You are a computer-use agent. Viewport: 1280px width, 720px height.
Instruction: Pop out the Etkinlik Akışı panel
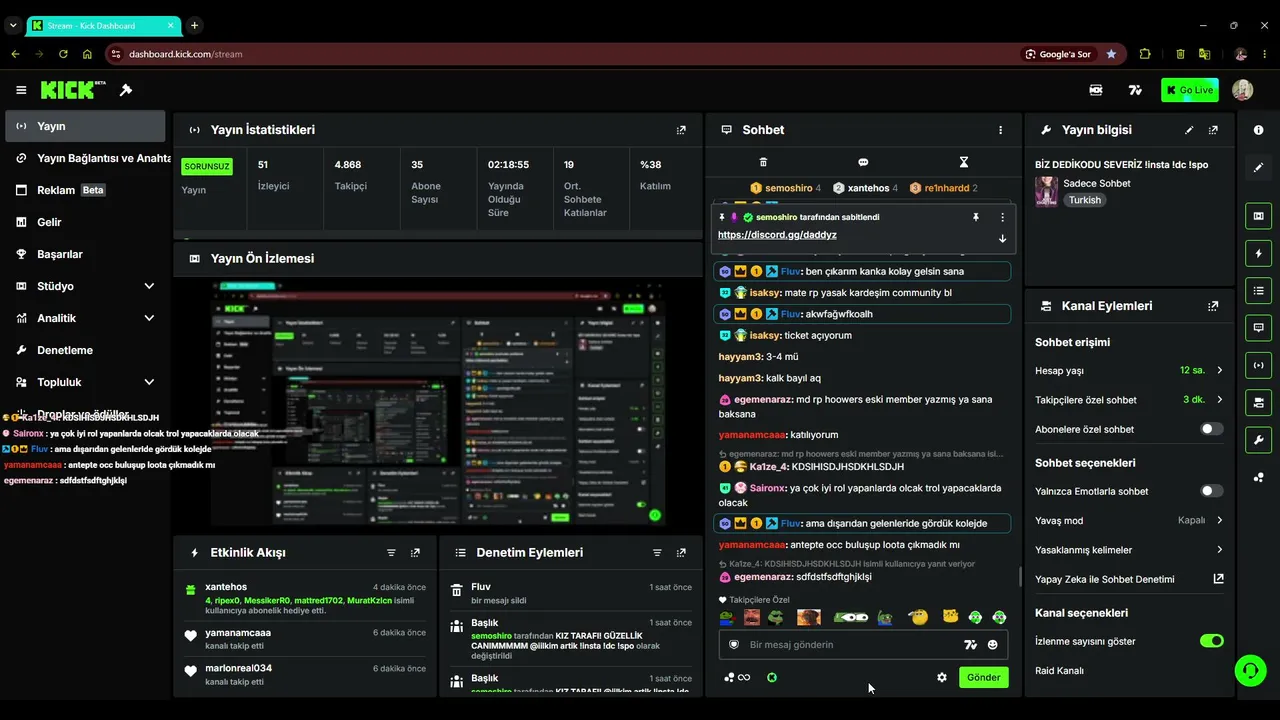point(415,552)
